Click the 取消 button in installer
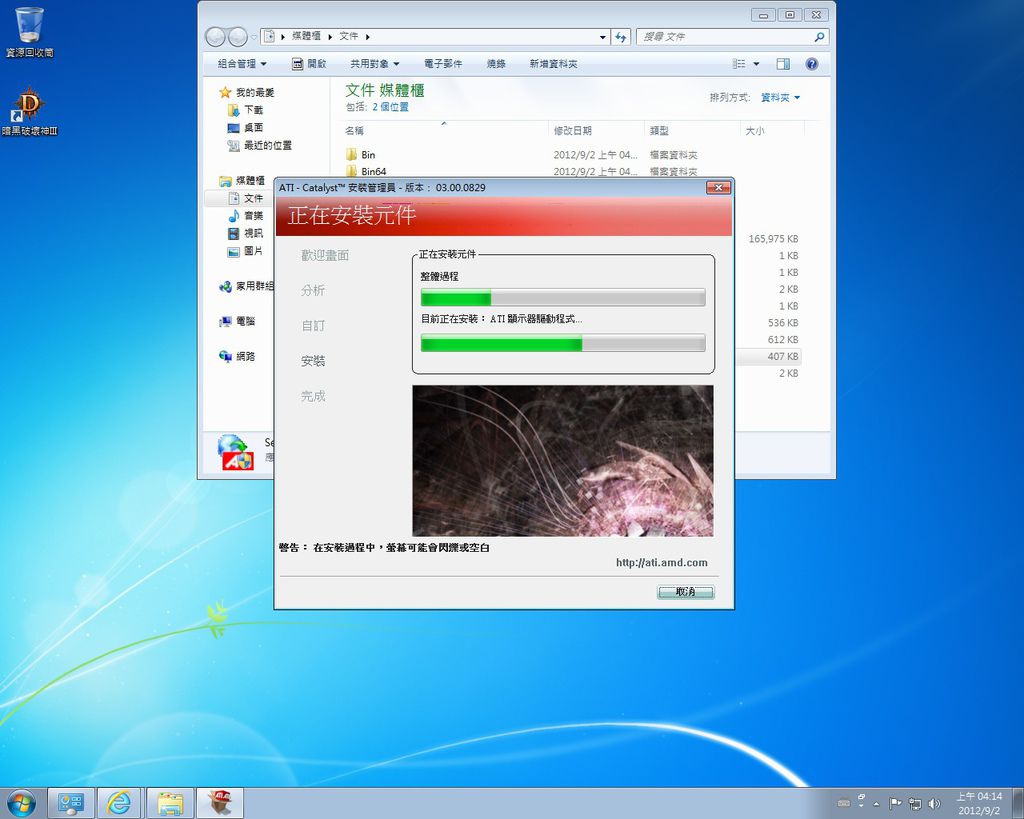This screenshot has width=1024, height=819. 685,592
